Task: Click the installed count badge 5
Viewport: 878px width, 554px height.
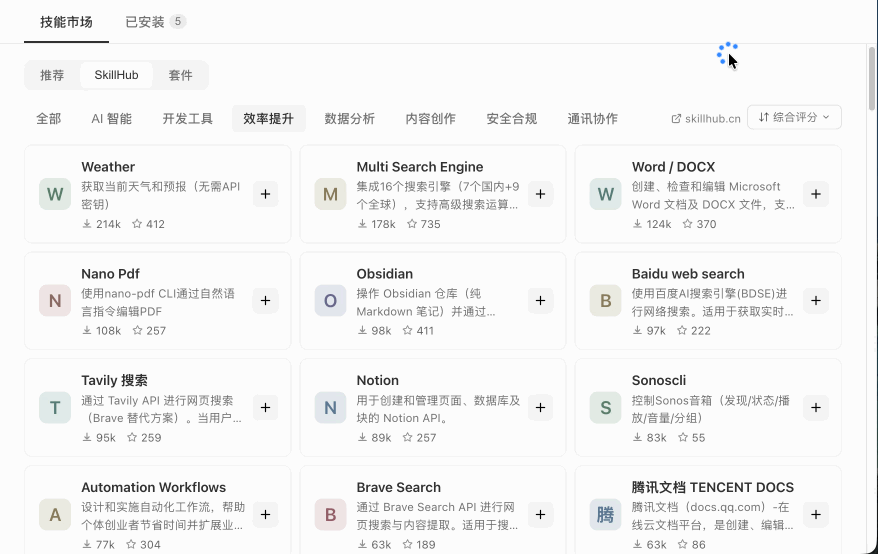Action: tap(178, 21)
